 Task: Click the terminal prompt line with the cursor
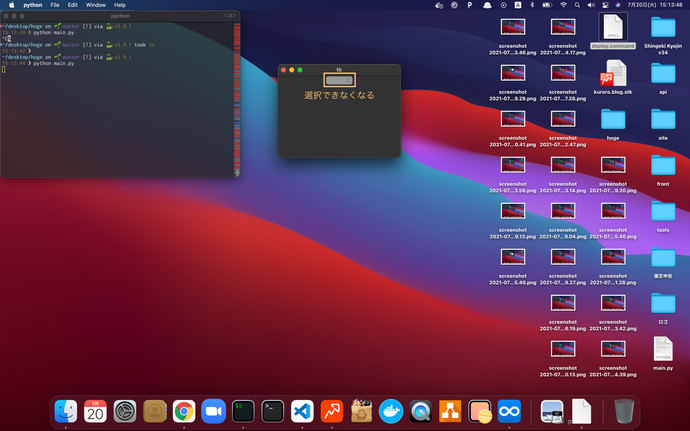(x=4, y=70)
